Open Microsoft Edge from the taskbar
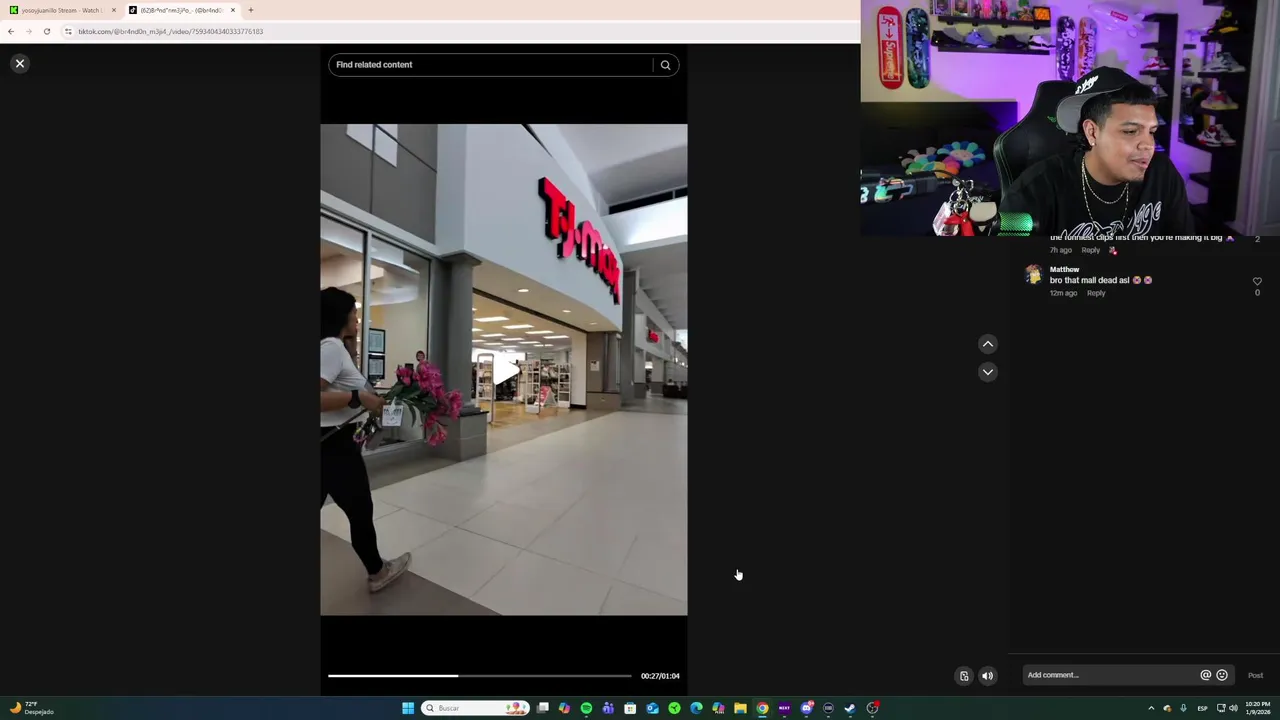Screen dimensions: 1280x720 696,708
